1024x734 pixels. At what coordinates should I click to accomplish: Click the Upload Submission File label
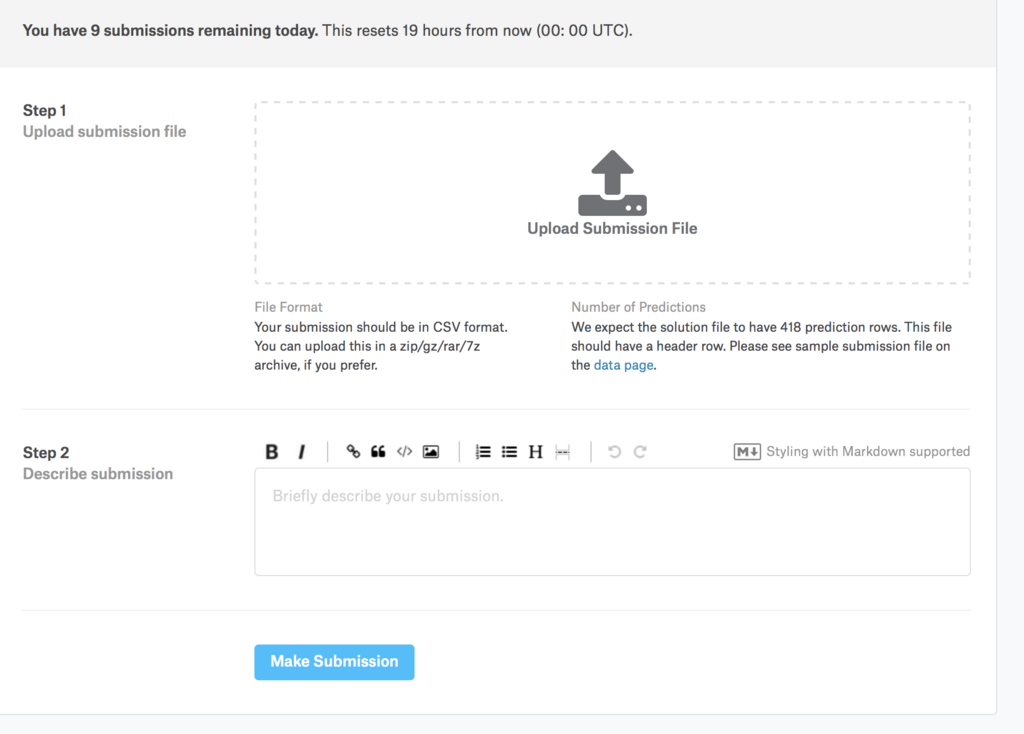click(x=612, y=229)
